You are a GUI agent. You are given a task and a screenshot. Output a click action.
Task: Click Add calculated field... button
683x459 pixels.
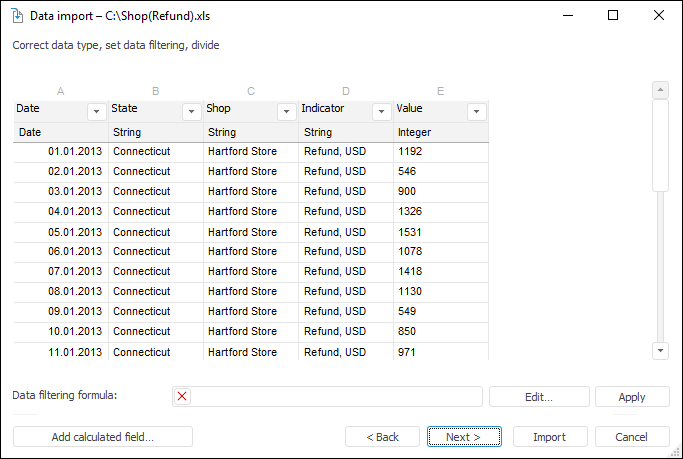(x=103, y=437)
